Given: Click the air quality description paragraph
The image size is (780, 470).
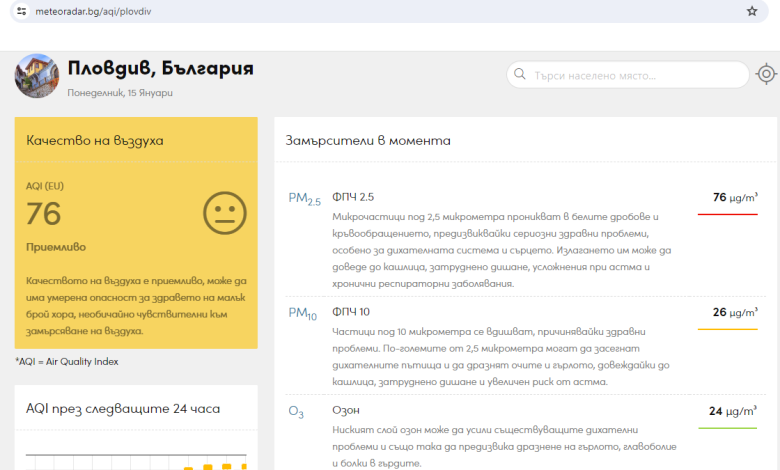Looking at the screenshot, I should [x=136, y=306].
